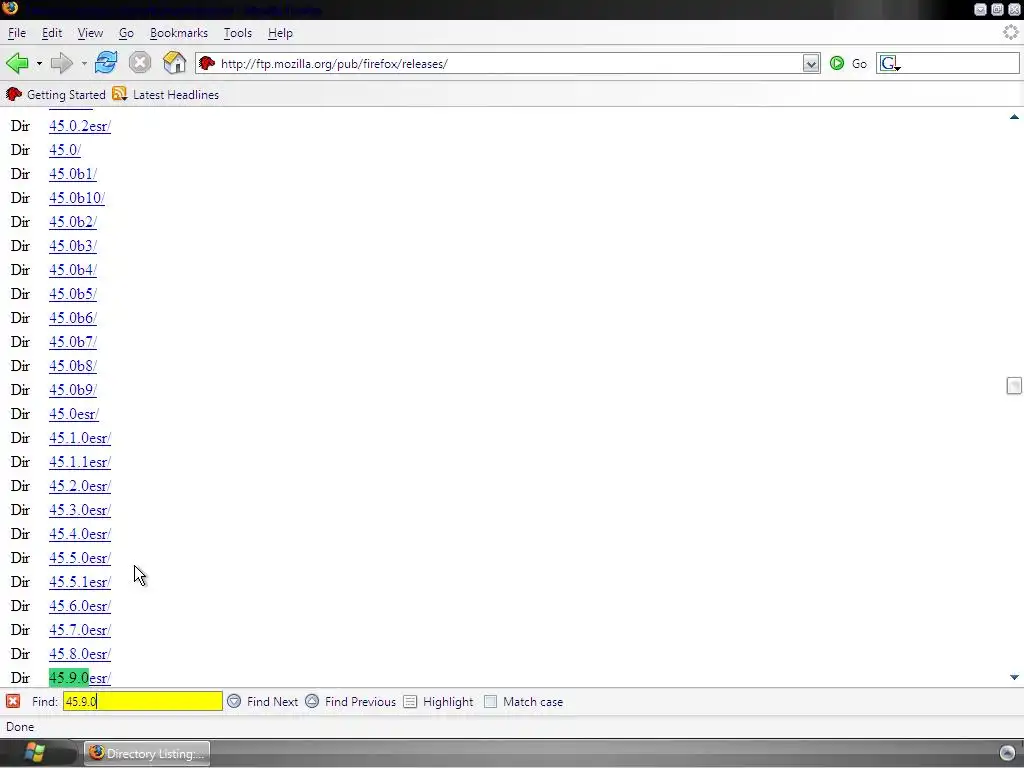
Task: Open the 45.0esr/ directory link
Action: click(x=74, y=414)
